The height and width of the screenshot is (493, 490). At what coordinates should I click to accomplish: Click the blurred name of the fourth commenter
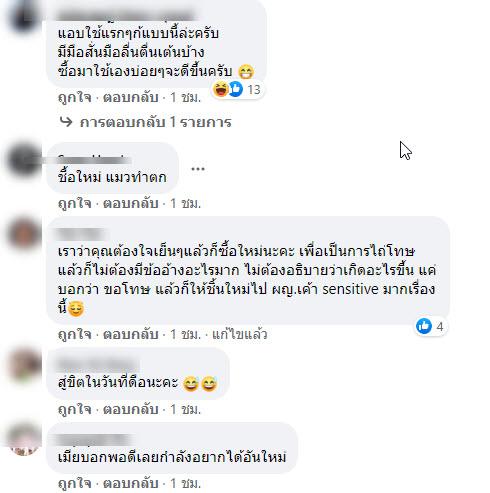(x=99, y=365)
